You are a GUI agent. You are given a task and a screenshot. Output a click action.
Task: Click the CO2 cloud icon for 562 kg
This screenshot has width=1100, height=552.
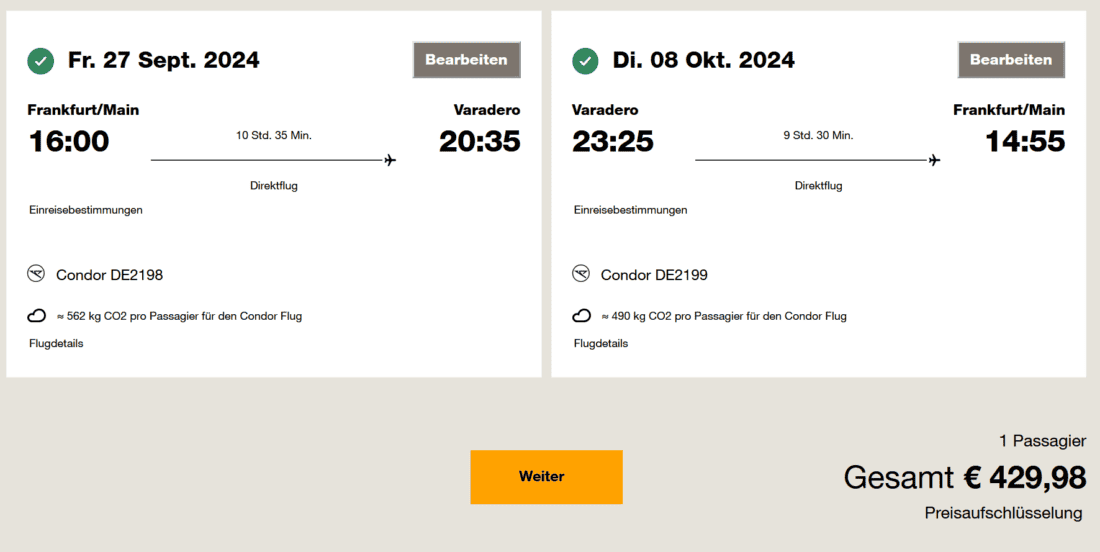point(37,316)
